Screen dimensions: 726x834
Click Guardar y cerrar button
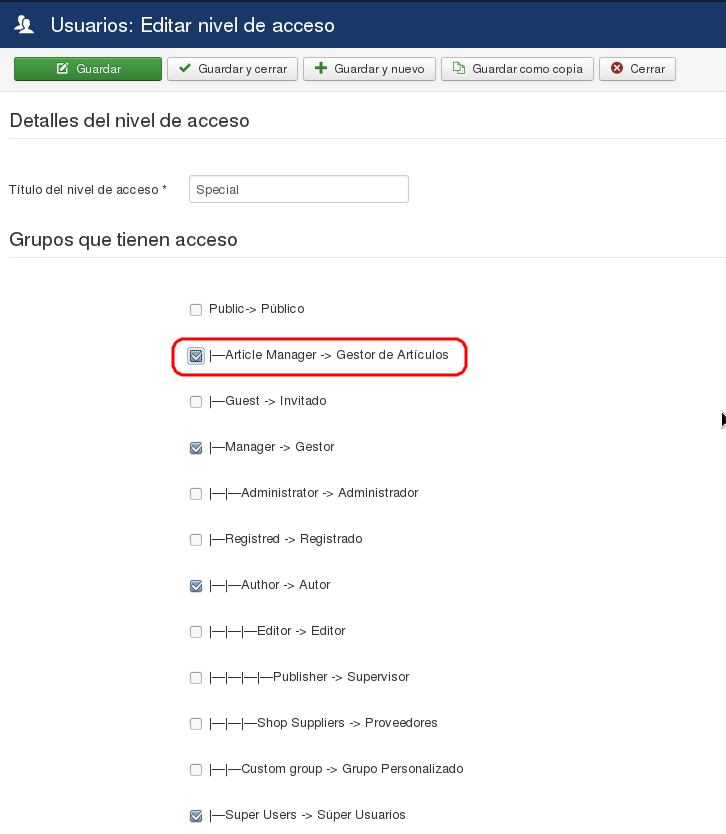click(x=232, y=69)
